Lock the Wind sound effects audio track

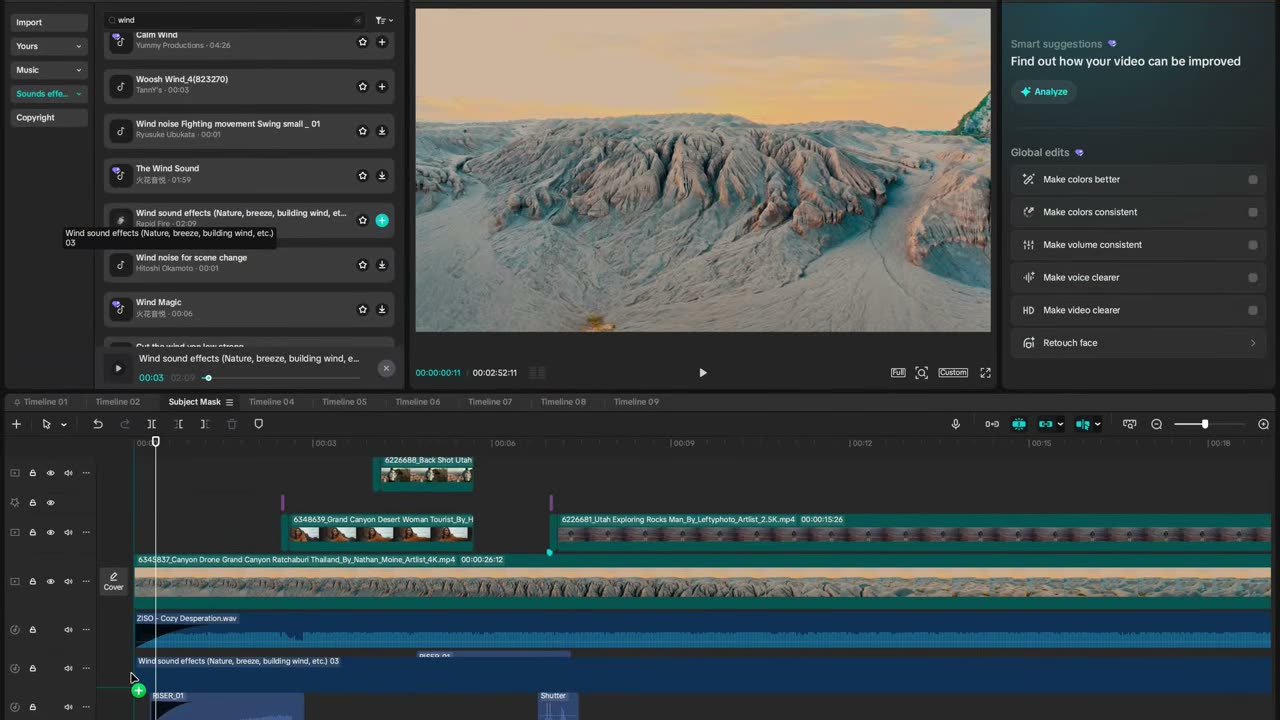point(32,668)
